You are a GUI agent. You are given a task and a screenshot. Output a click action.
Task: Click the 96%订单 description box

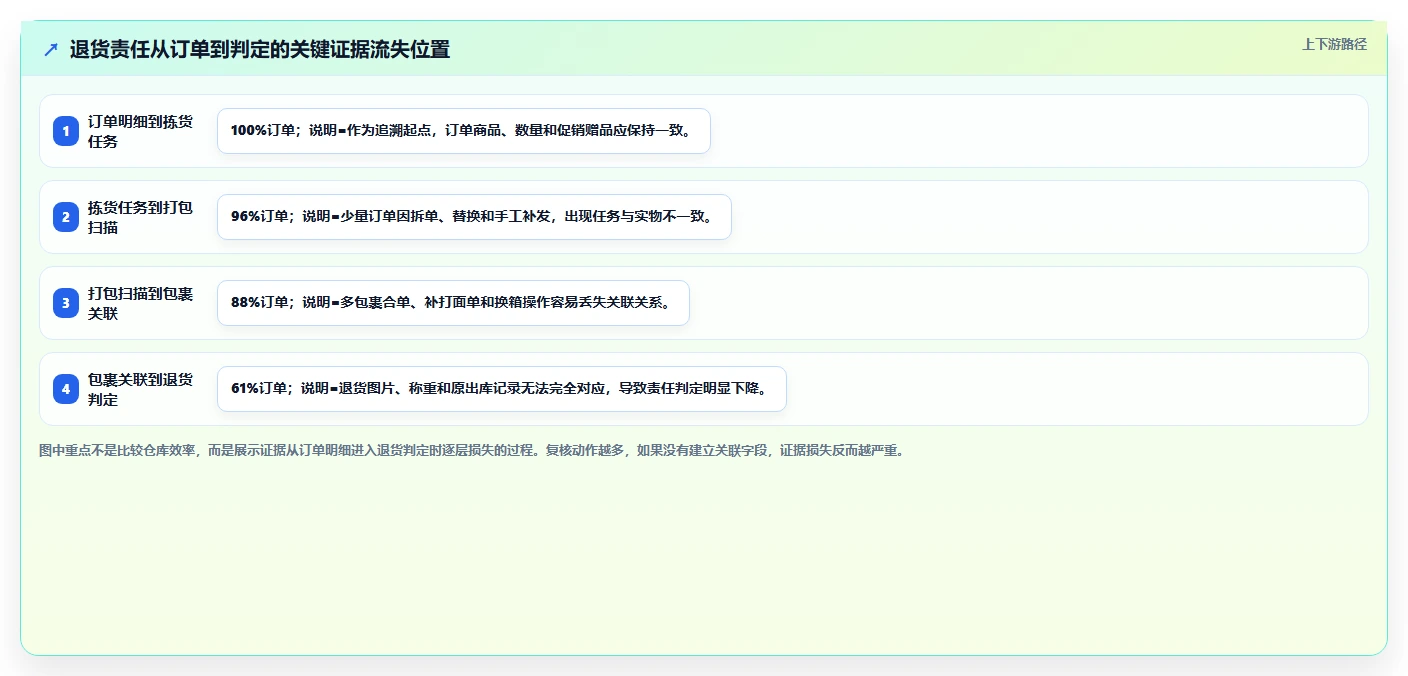pyautogui.click(x=475, y=217)
